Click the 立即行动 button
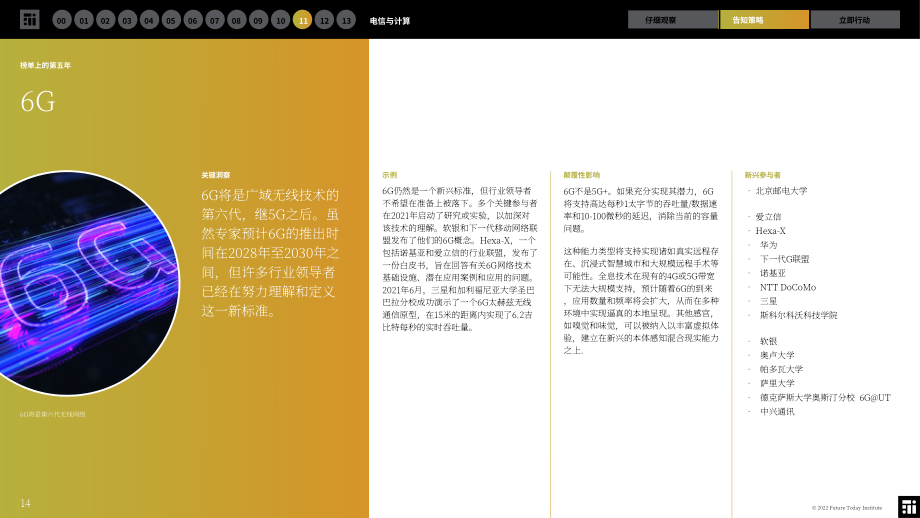 pyautogui.click(x=855, y=19)
